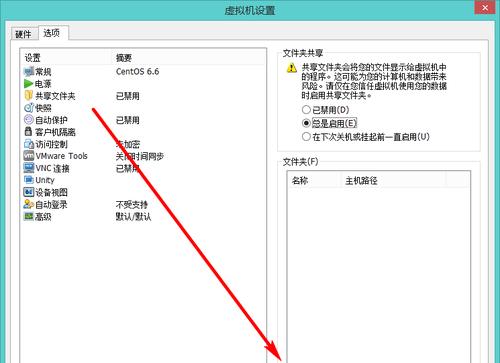Screen dimensions: 500x363
Task: Click the VMware Tools icon
Action: pos(29,156)
